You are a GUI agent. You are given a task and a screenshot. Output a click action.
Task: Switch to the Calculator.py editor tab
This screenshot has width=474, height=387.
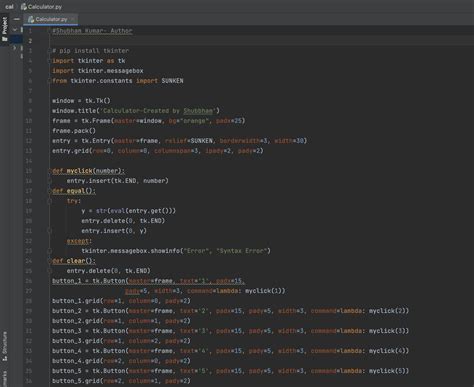pyautogui.click(x=51, y=19)
